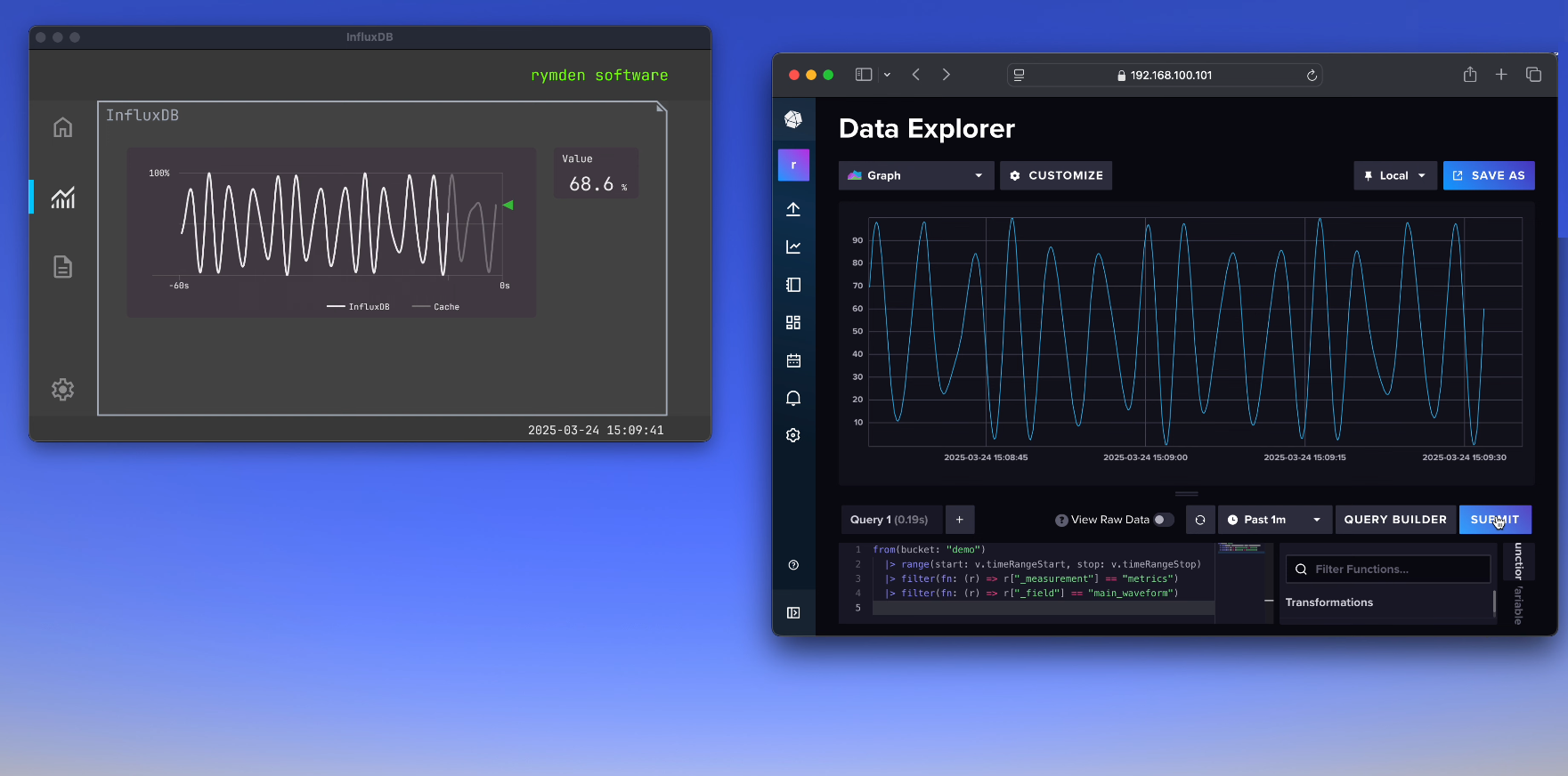
Task: Open the Past 1m time range dropdown
Action: (1274, 520)
